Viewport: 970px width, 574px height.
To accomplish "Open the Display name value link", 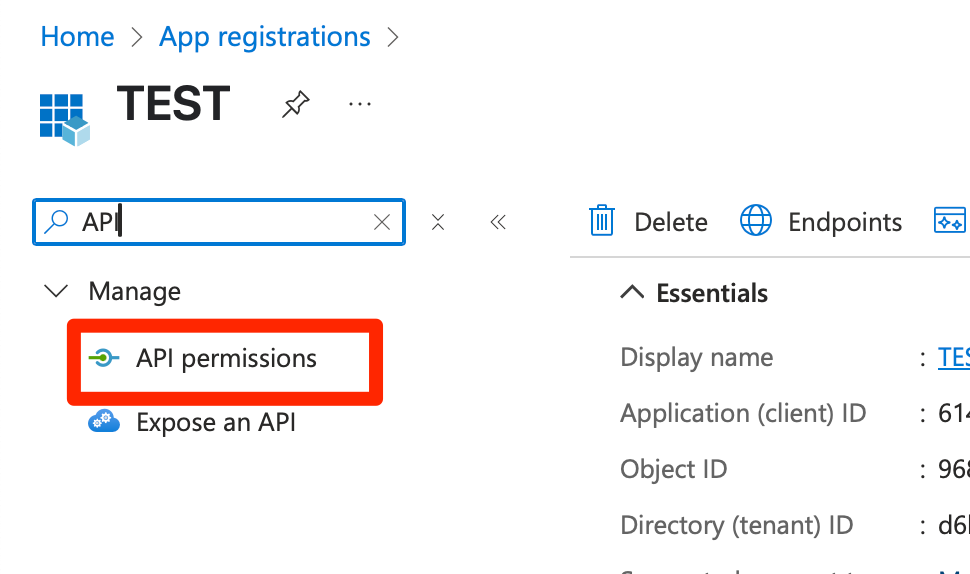I will click(953, 358).
